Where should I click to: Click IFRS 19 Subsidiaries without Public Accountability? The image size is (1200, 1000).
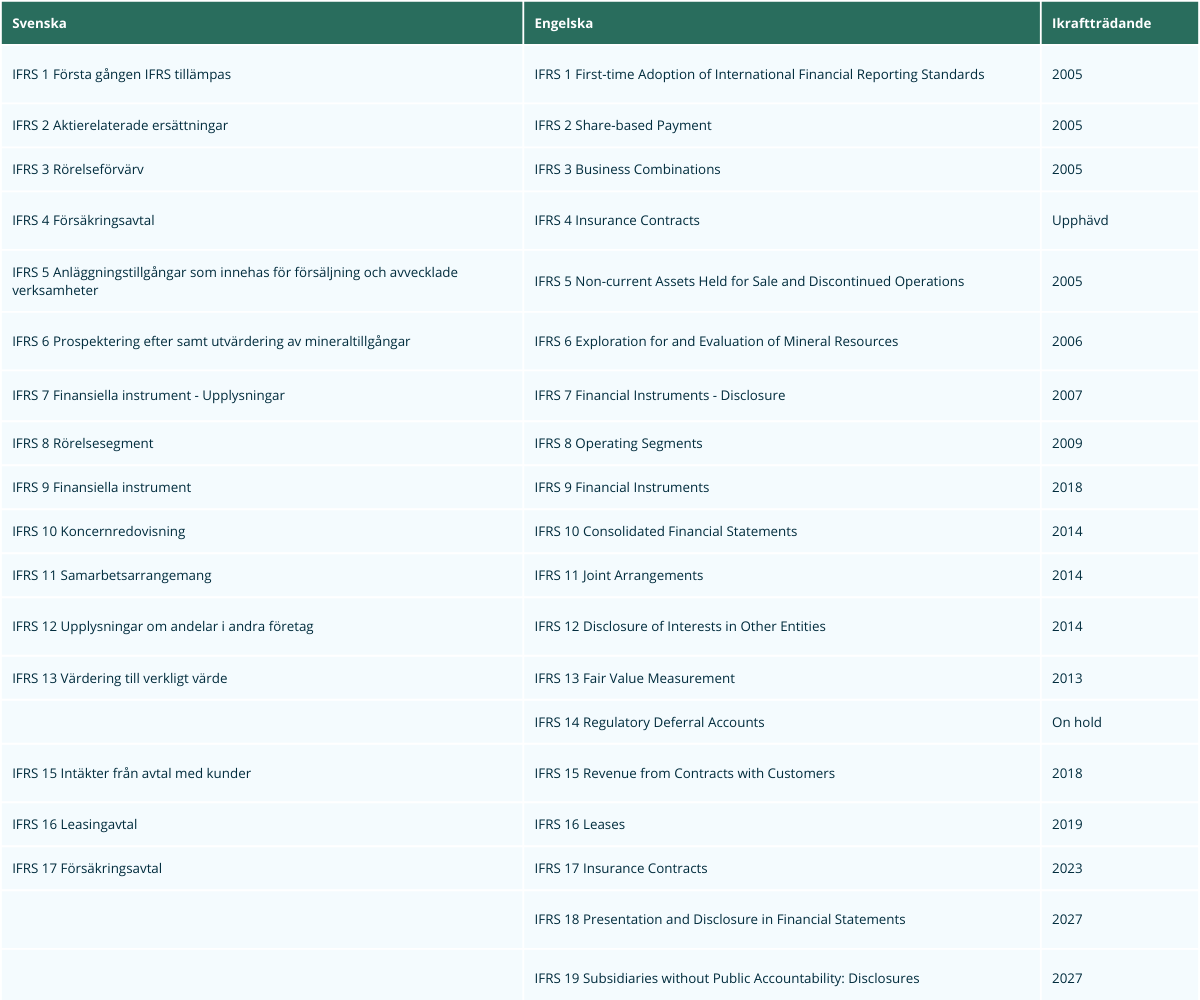726,979
